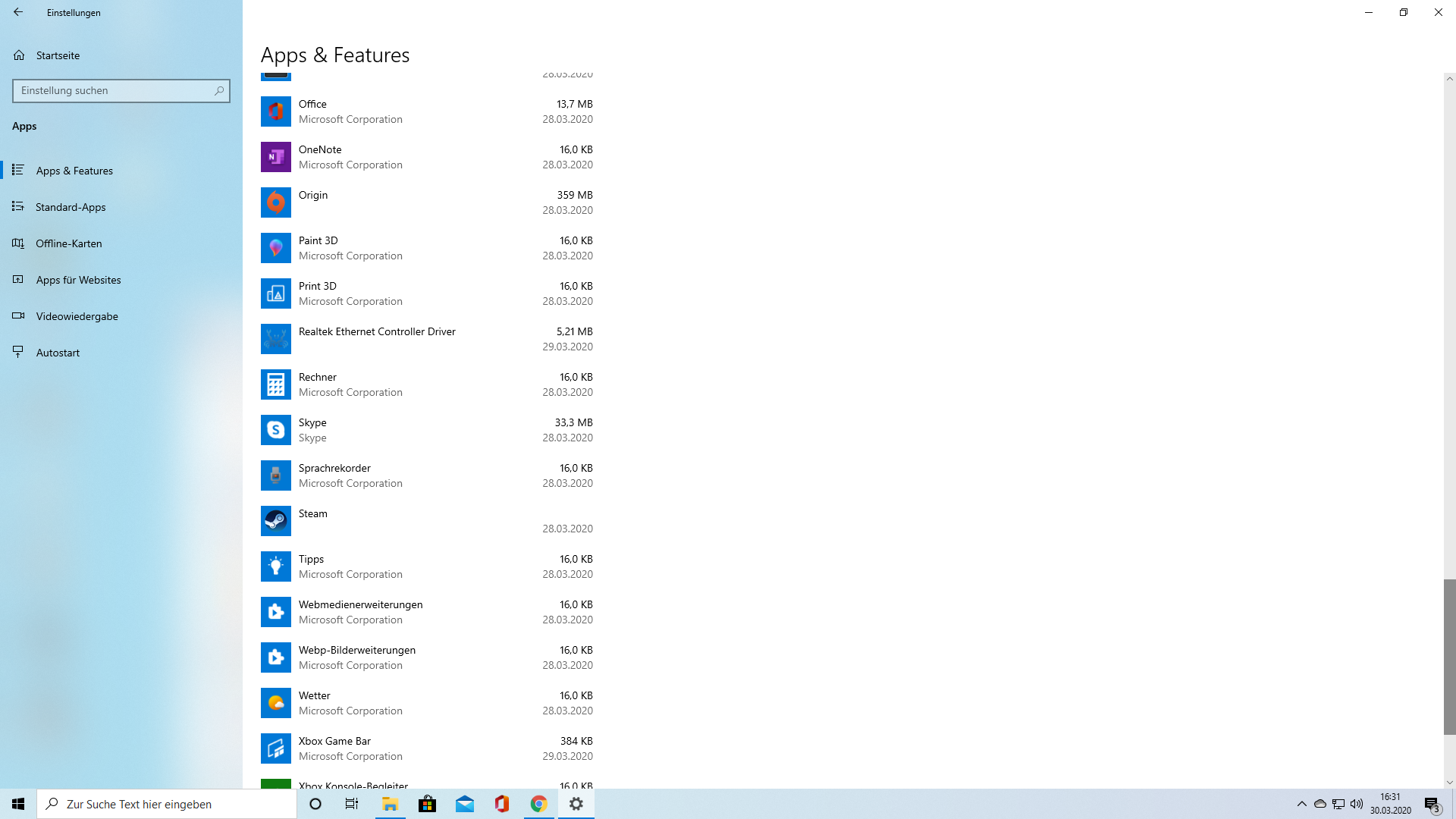
Task: Click the Office app icon in list
Action: [x=275, y=111]
